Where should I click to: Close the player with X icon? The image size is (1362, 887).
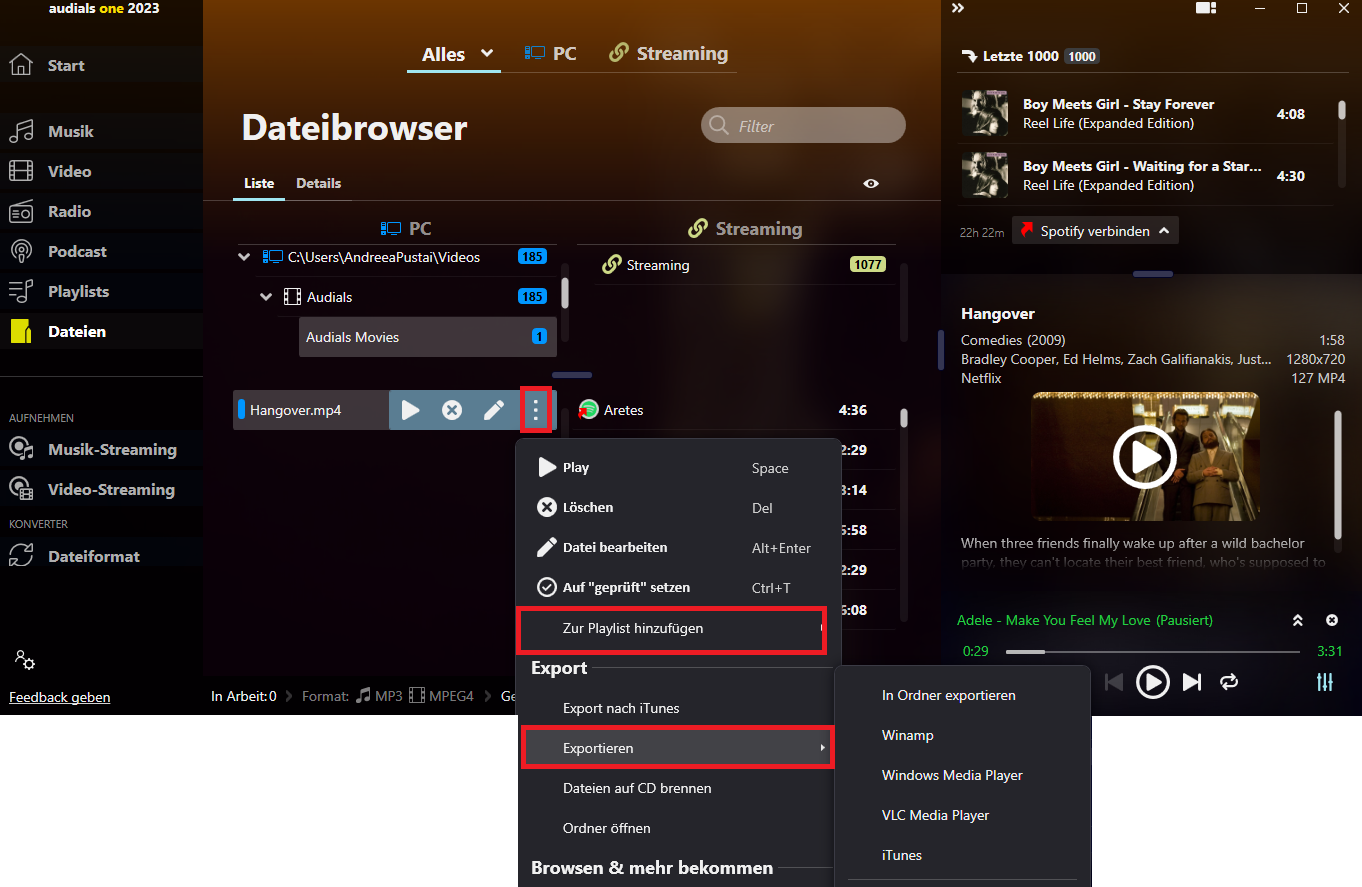pyautogui.click(x=1332, y=621)
